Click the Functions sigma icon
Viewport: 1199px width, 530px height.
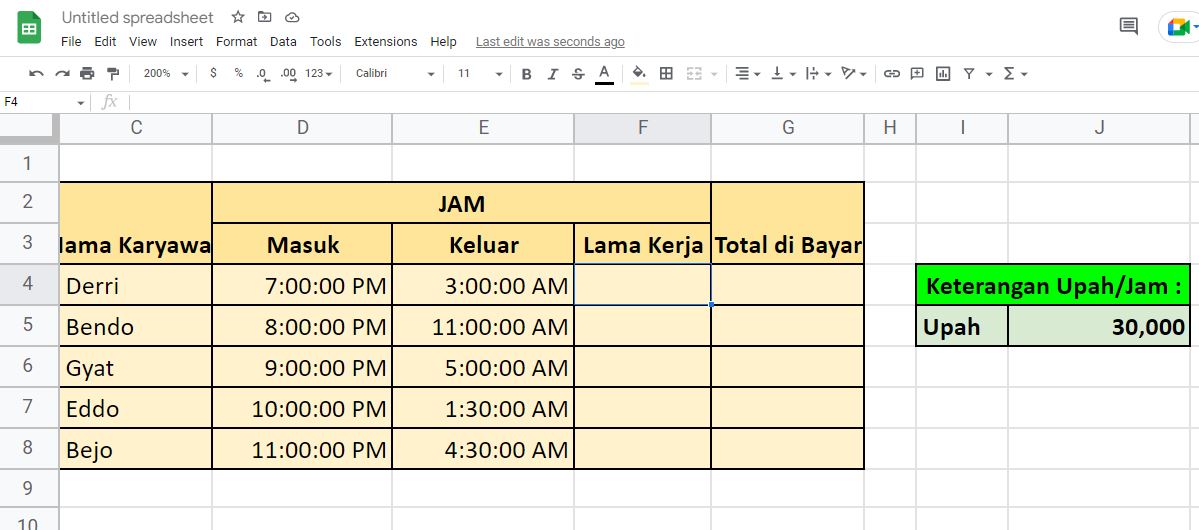coord(1009,73)
